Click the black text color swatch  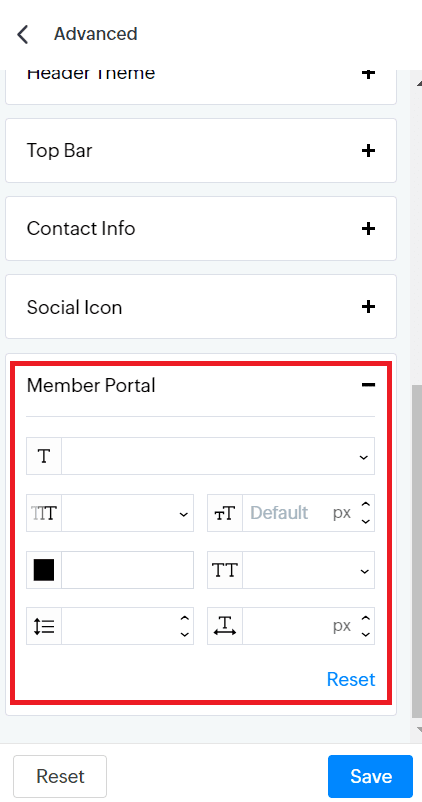[44, 570]
